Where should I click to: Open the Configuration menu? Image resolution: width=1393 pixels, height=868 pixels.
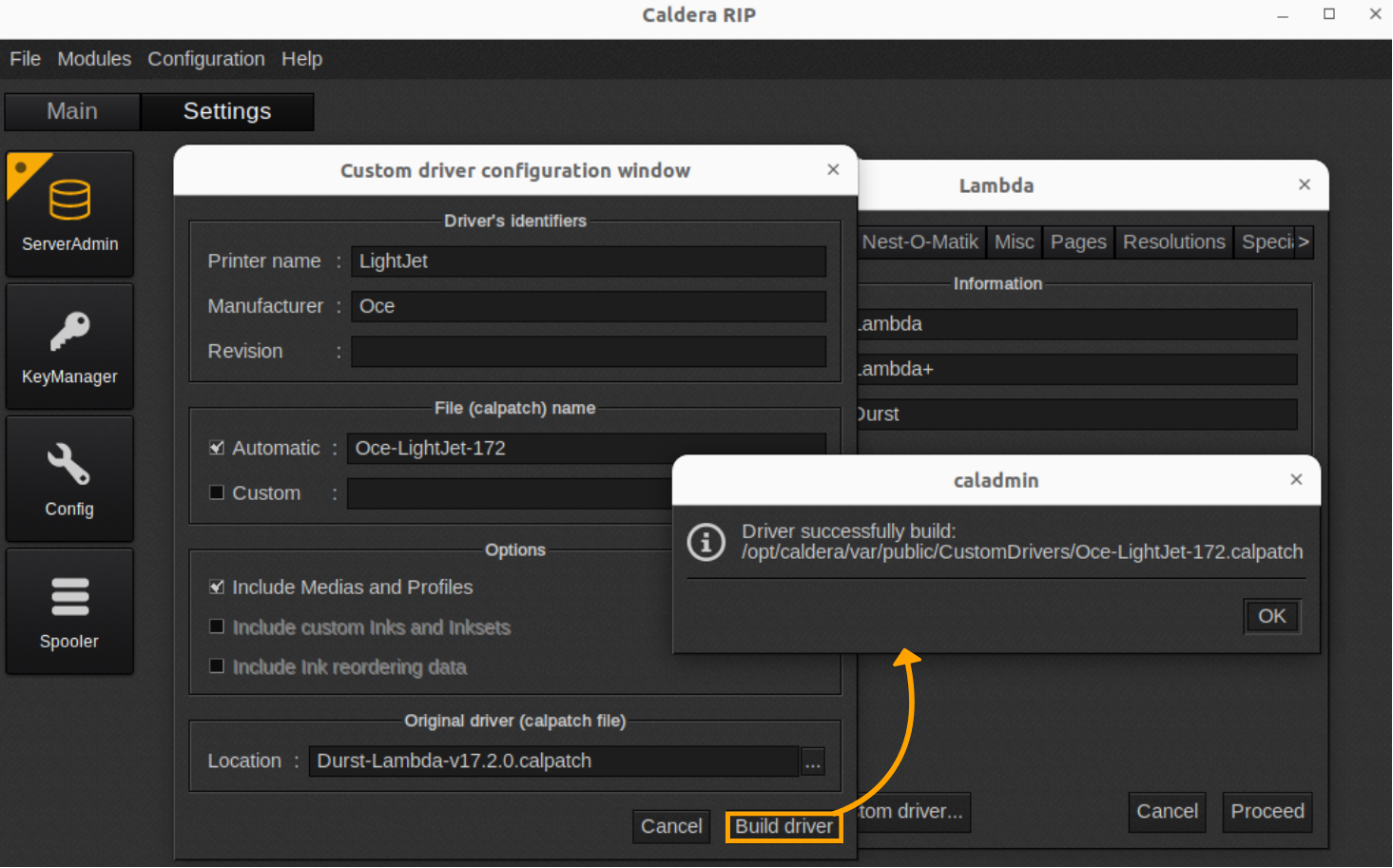(x=205, y=59)
